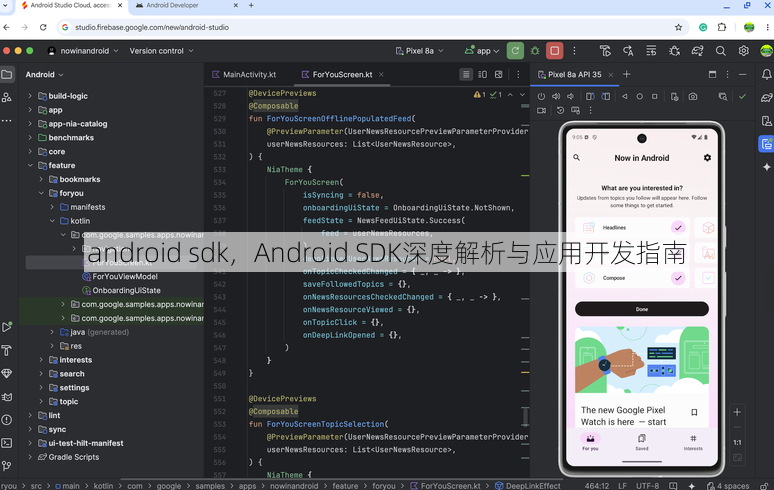Click UTF-8 encoding in status bar
774x490 pixels.
point(647,486)
